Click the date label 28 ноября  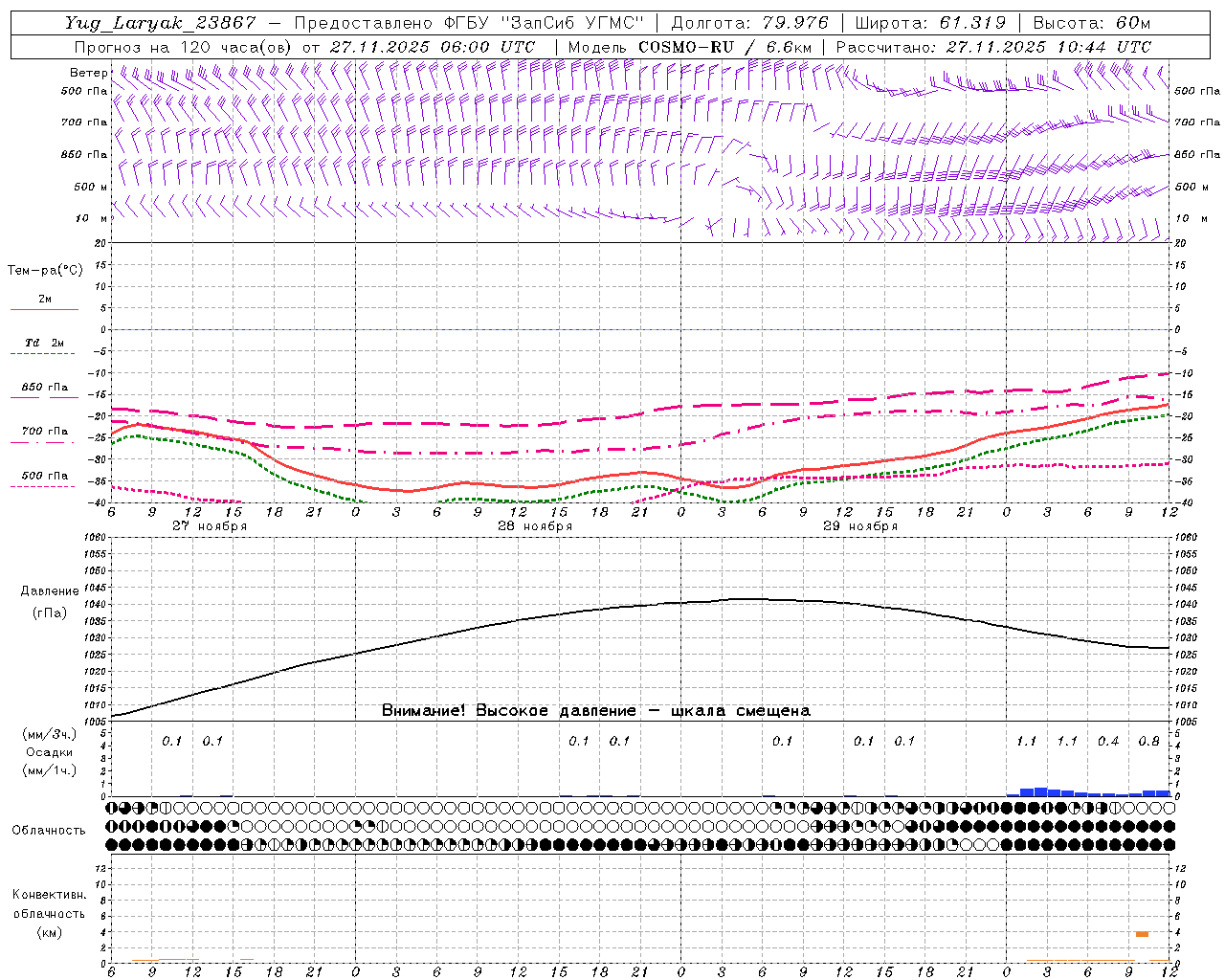tap(535, 526)
